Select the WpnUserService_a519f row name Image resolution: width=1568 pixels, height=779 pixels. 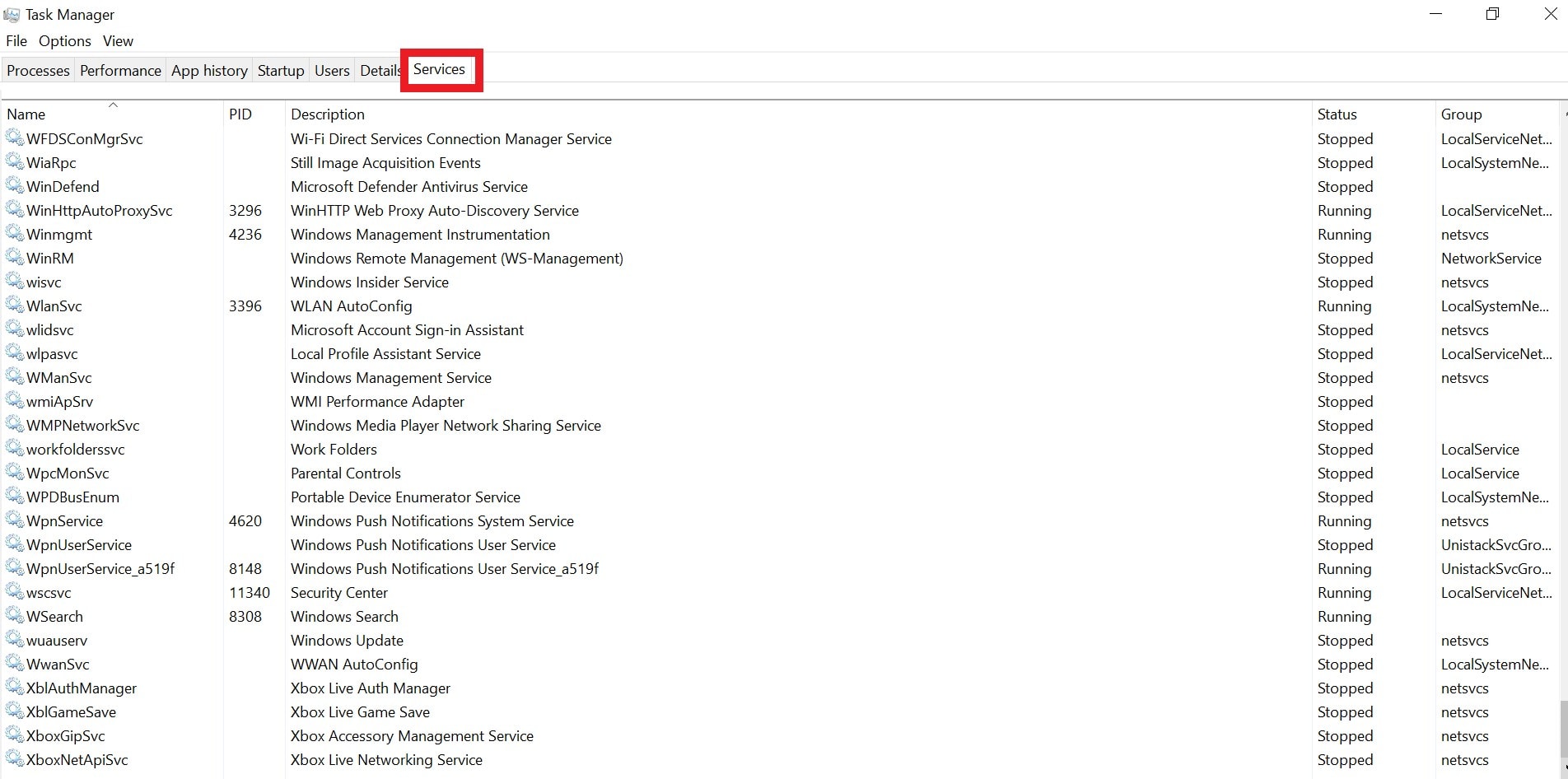click(x=100, y=569)
